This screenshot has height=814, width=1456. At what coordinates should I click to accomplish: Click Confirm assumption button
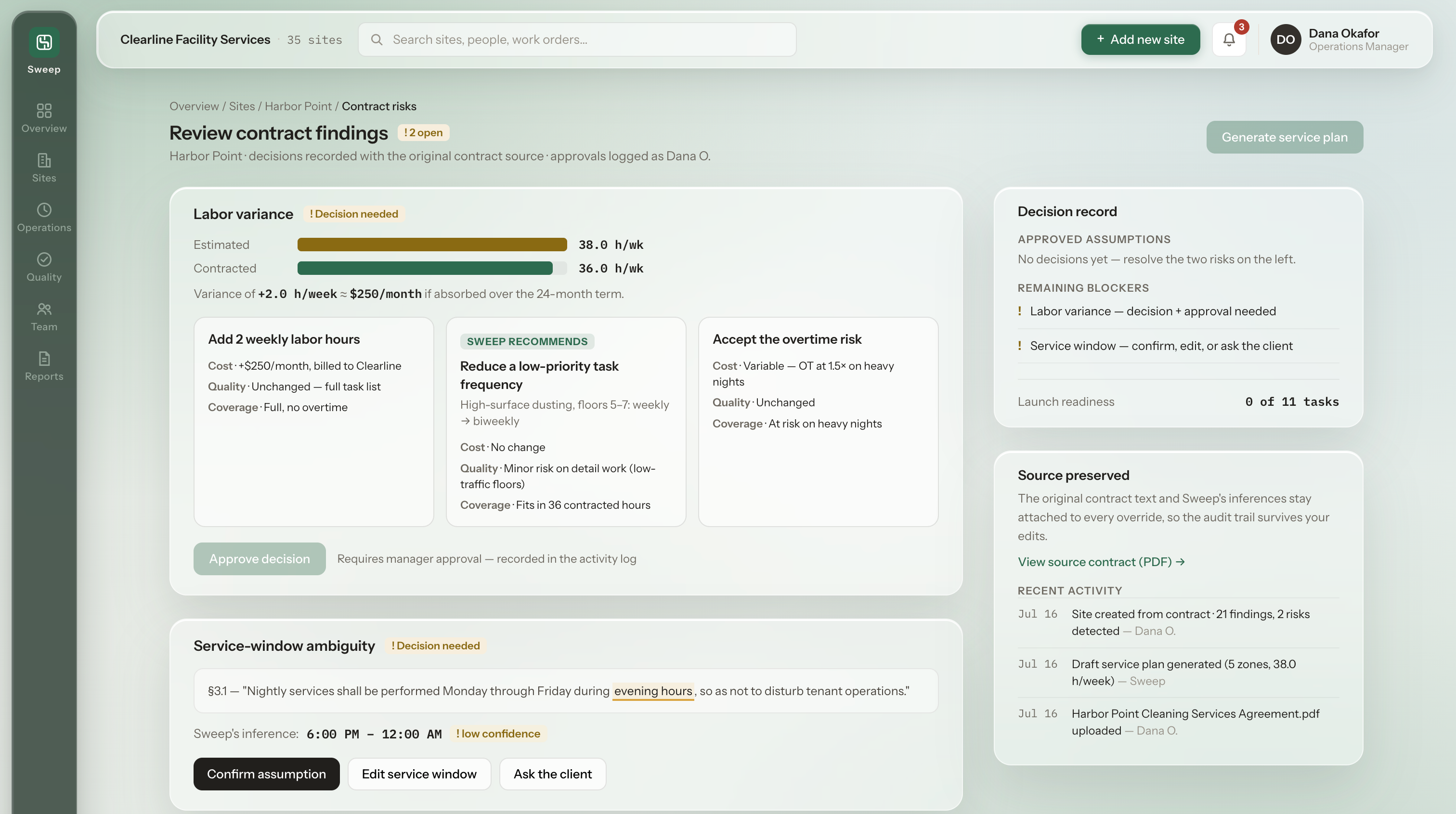(x=266, y=773)
